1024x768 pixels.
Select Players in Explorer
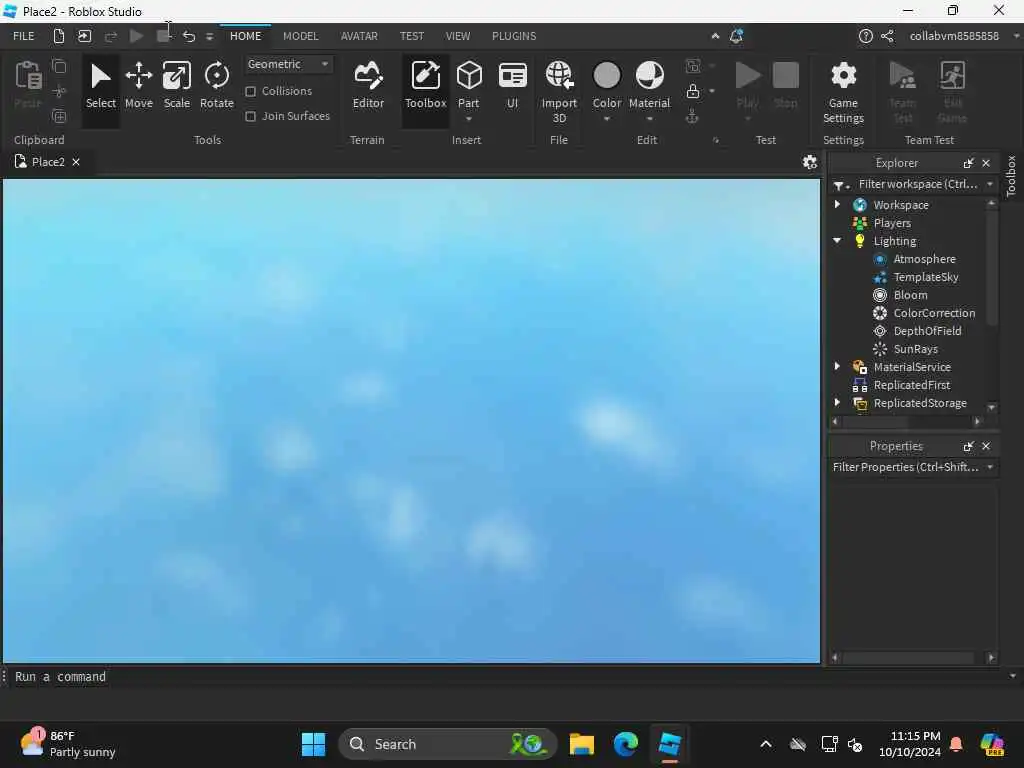point(892,223)
